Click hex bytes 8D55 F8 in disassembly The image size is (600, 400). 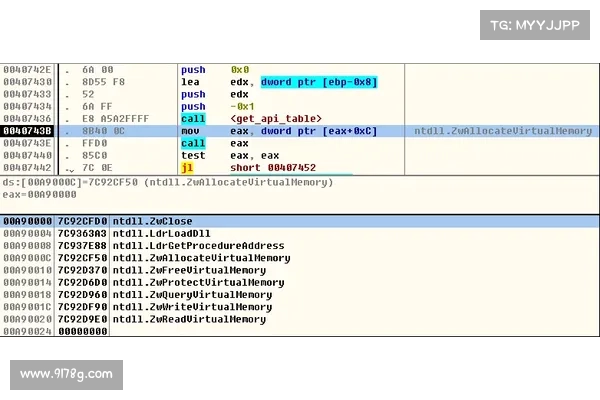pos(103,82)
